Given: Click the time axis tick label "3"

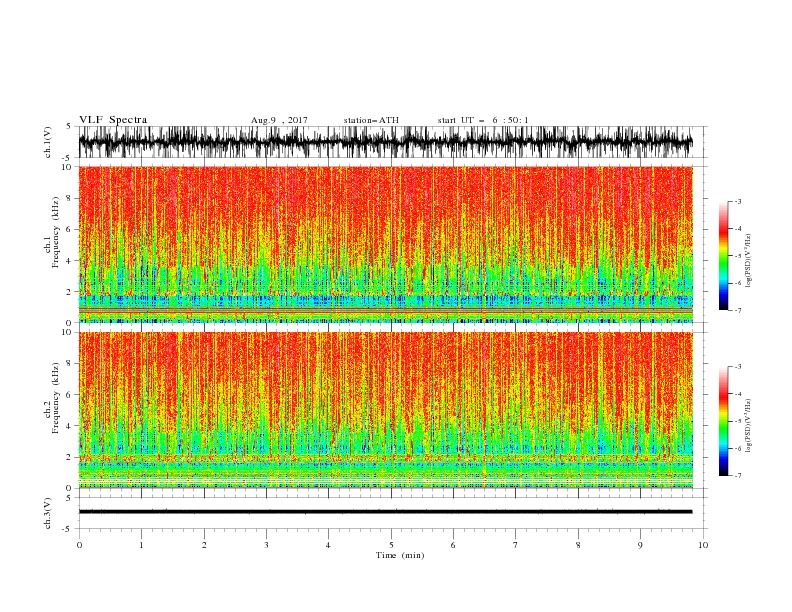Looking at the screenshot, I should [x=266, y=545].
